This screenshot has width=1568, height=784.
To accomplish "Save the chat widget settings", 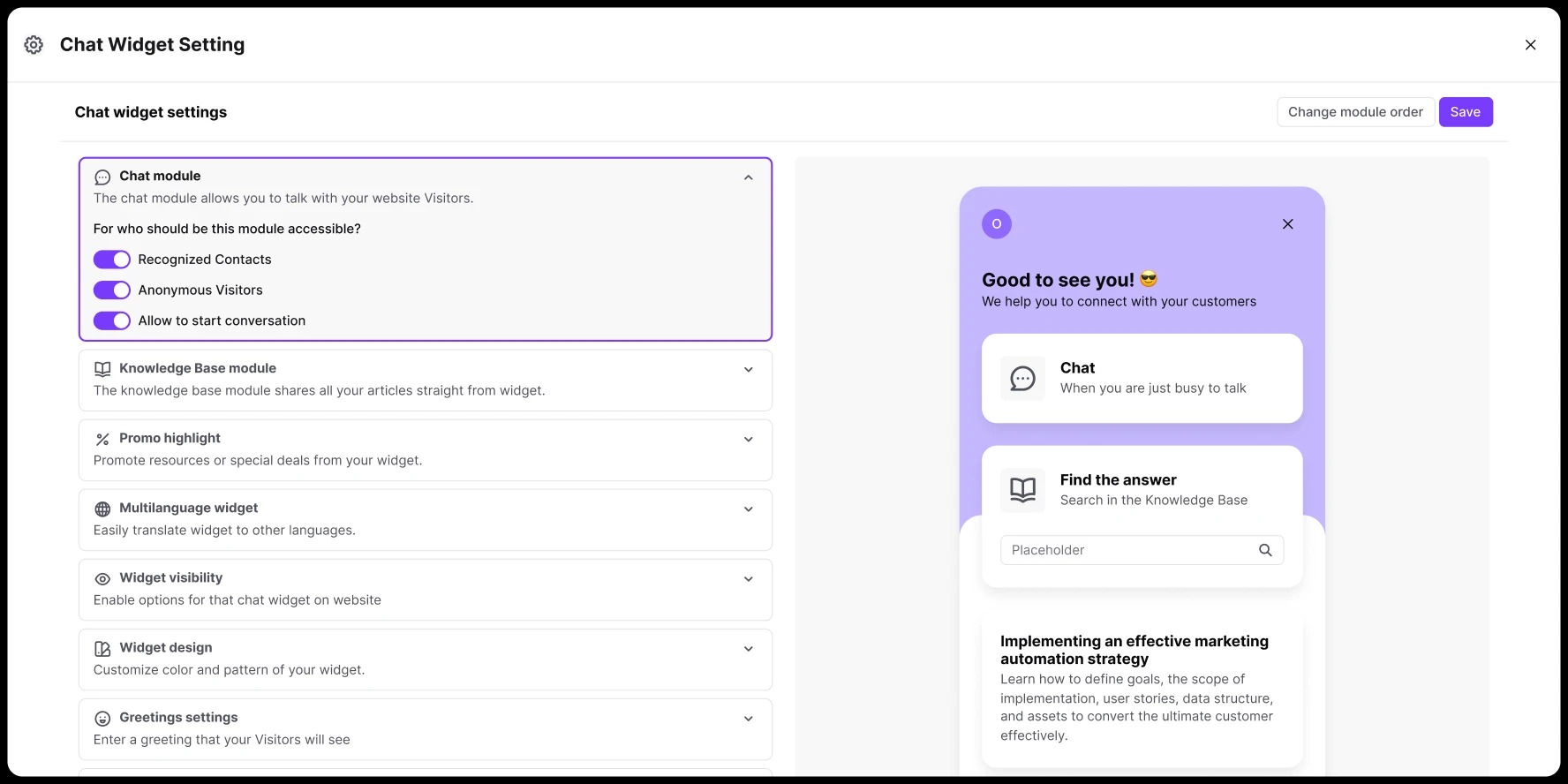I will click(1466, 112).
